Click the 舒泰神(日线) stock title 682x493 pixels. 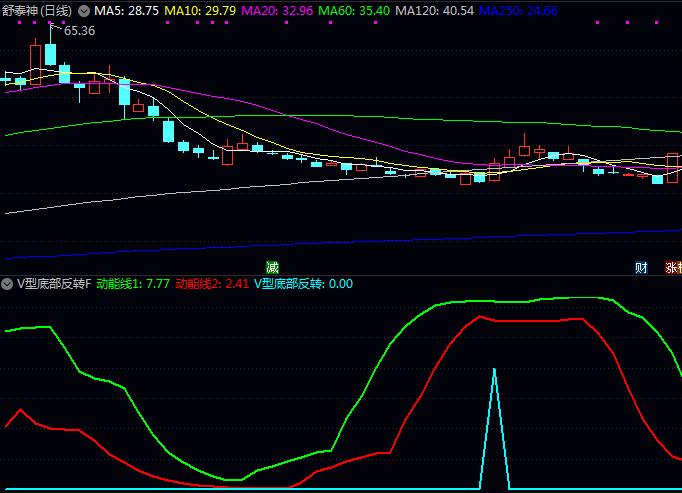click(x=38, y=10)
